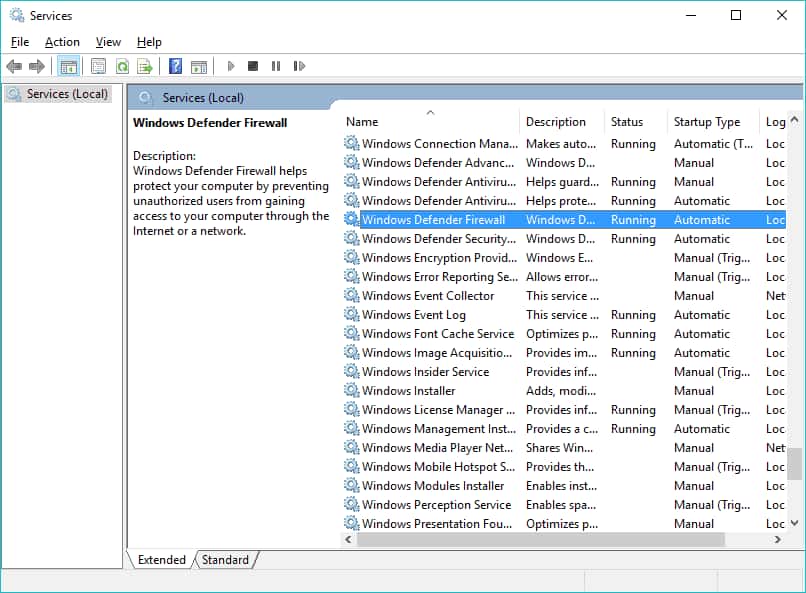The image size is (806, 593).
Task: Click the vertical scrollbar down arrow
Action: (795, 523)
